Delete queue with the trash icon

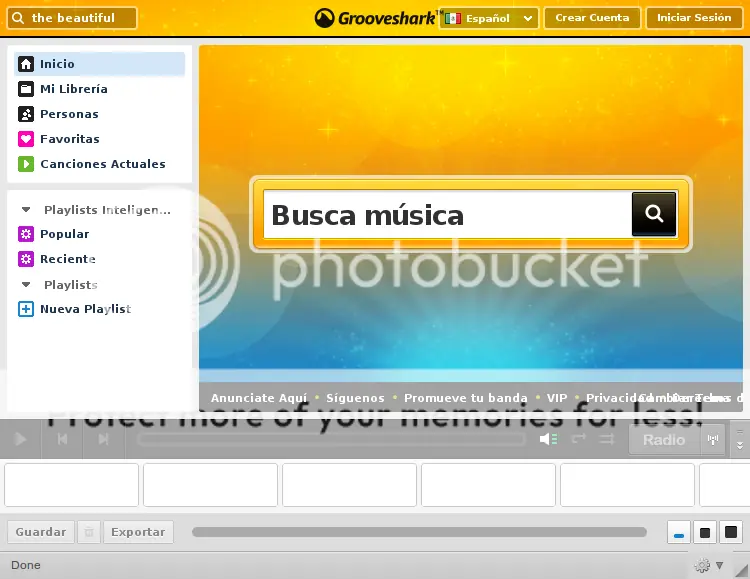coord(89,532)
